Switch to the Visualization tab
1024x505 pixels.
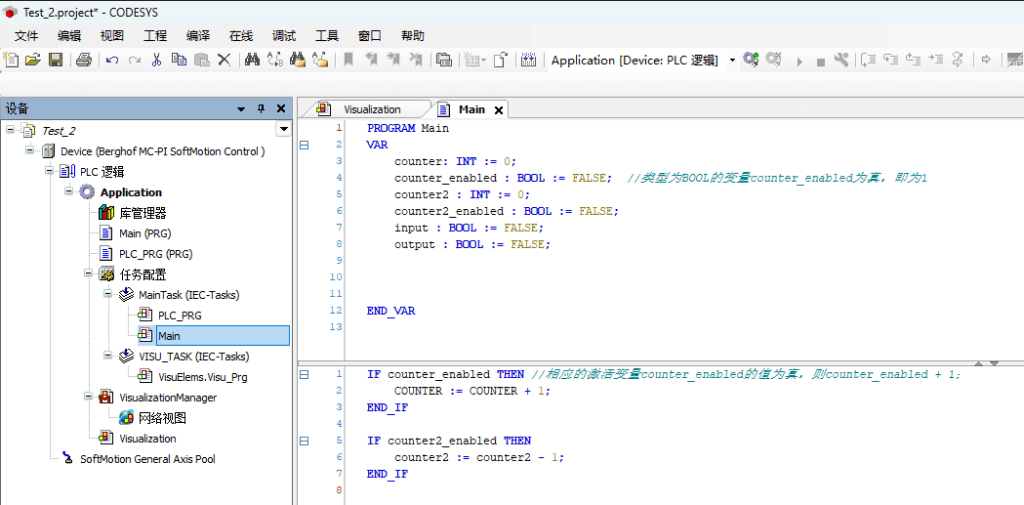(x=371, y=109)
